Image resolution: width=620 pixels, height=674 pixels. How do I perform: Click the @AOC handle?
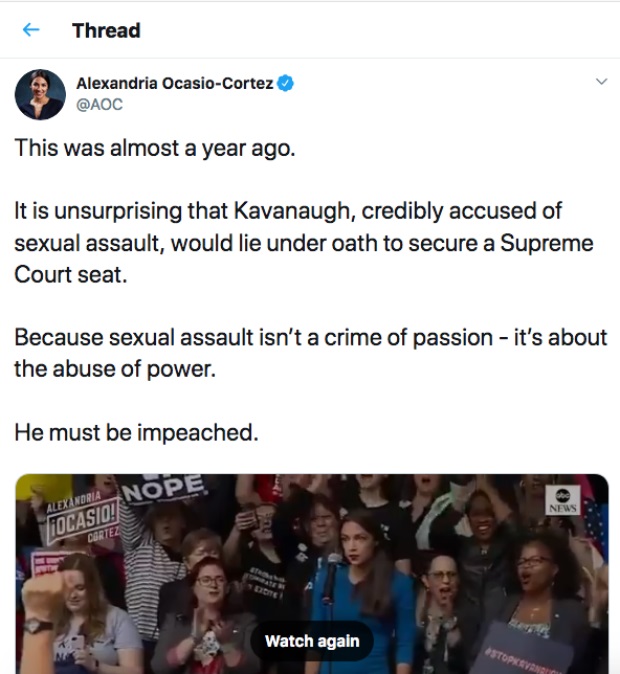tap(99, 104)
